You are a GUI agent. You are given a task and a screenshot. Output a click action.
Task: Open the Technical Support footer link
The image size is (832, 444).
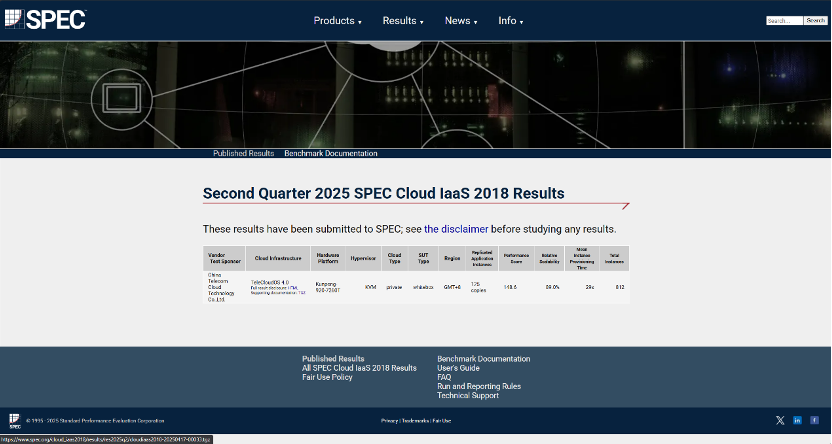pos(467,395)
